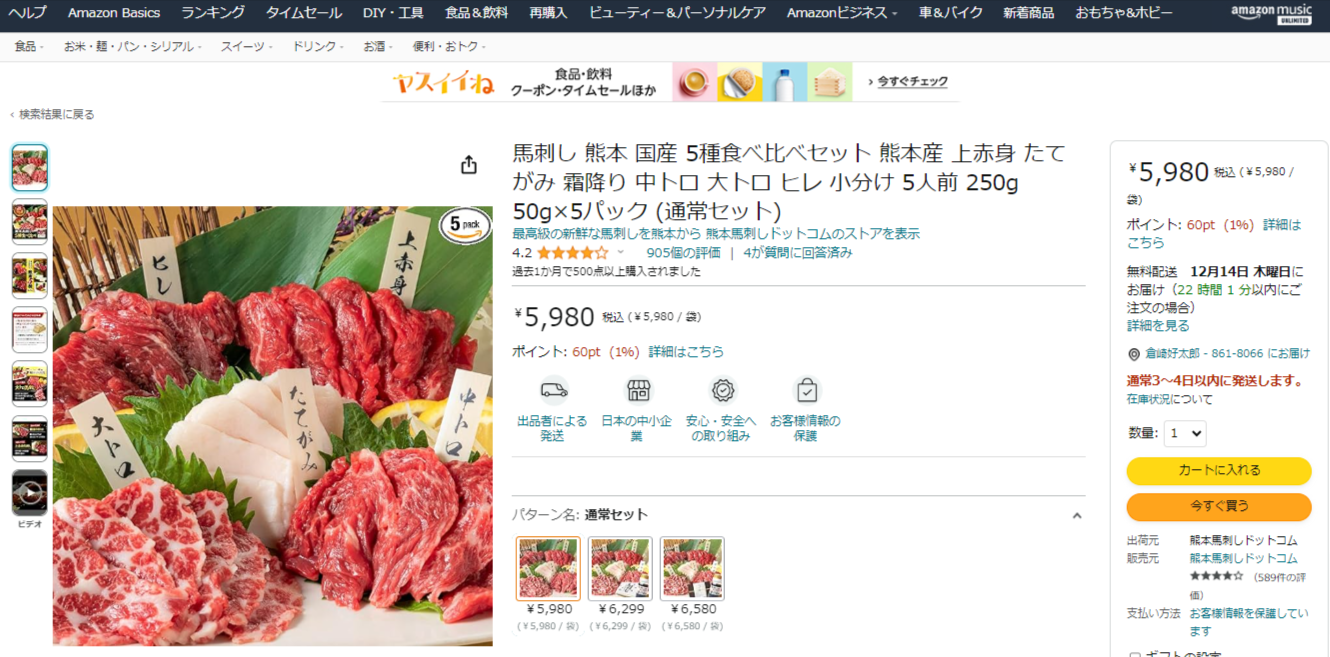The height and width of the screenshot is (657, 1330).
Task: Open the 数量 quantity dropdown
Action: (1185, 433)
